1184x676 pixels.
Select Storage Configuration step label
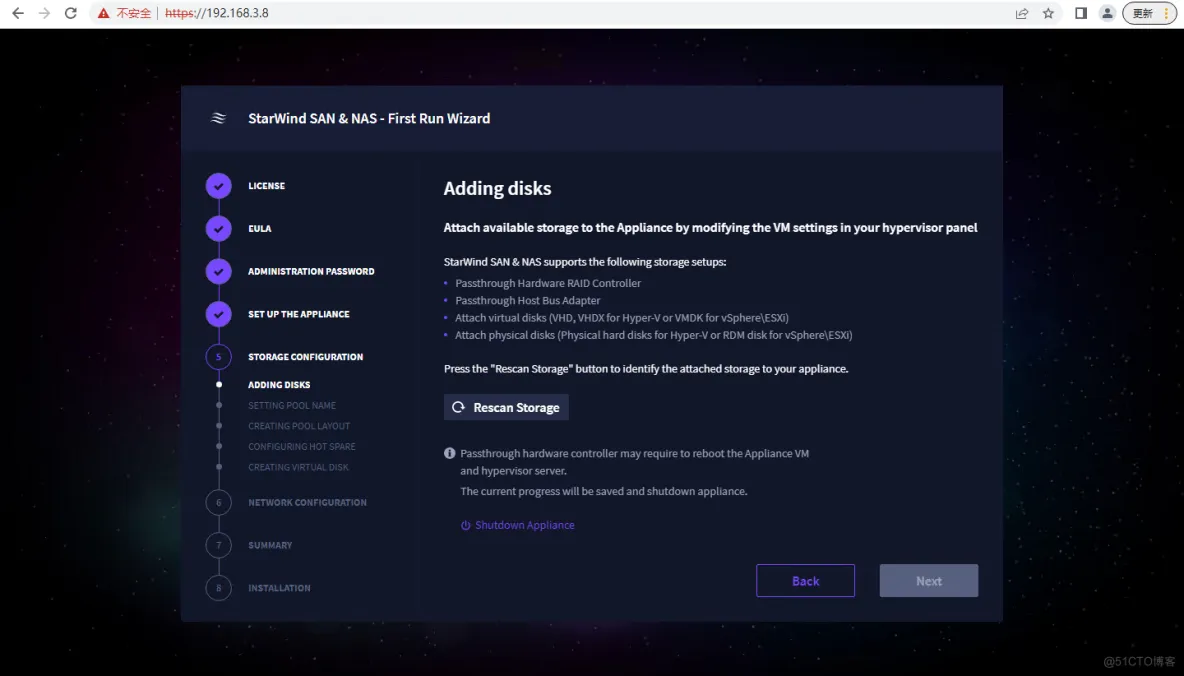(306, 357)
